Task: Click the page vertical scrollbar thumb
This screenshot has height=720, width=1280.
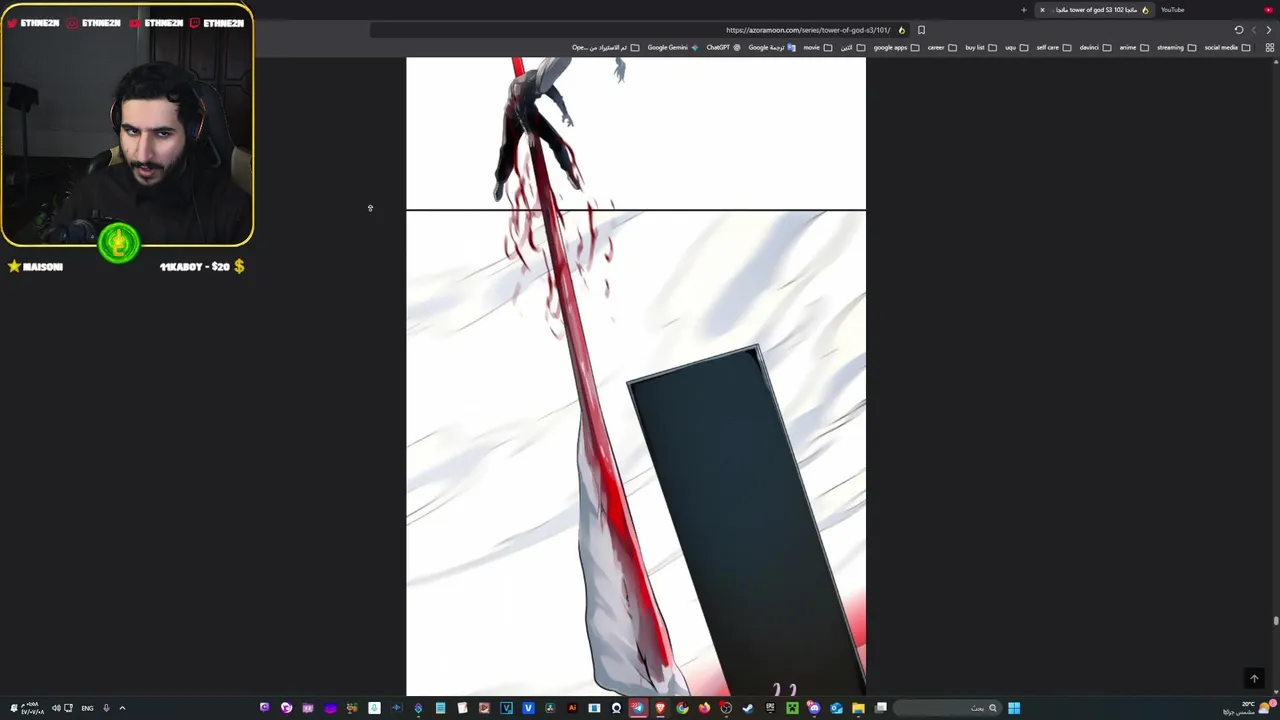Action: (1275, 621)
